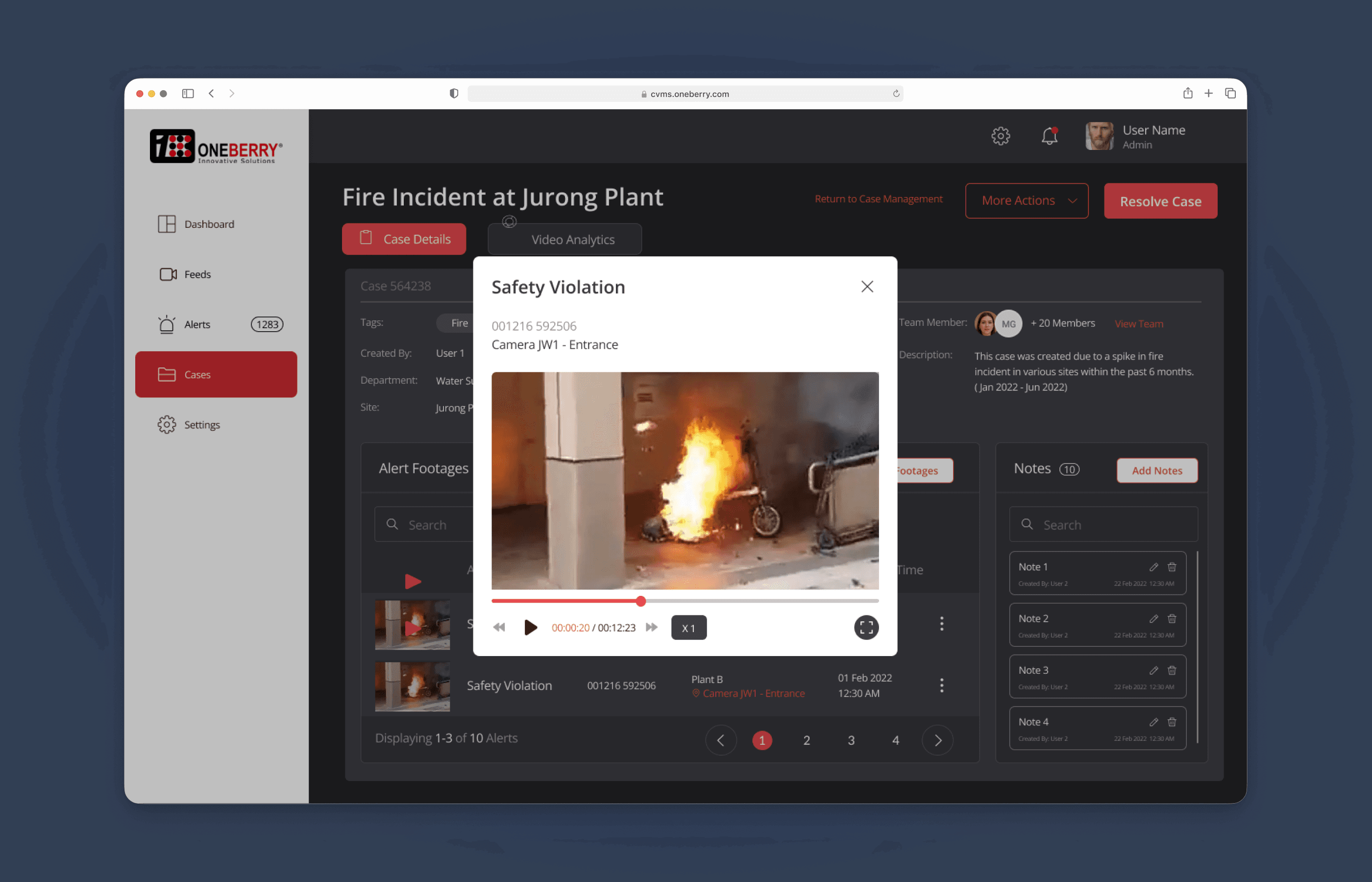1372x882 pixels.
Task: Reload the browser page
Action: tap(896, 94)
